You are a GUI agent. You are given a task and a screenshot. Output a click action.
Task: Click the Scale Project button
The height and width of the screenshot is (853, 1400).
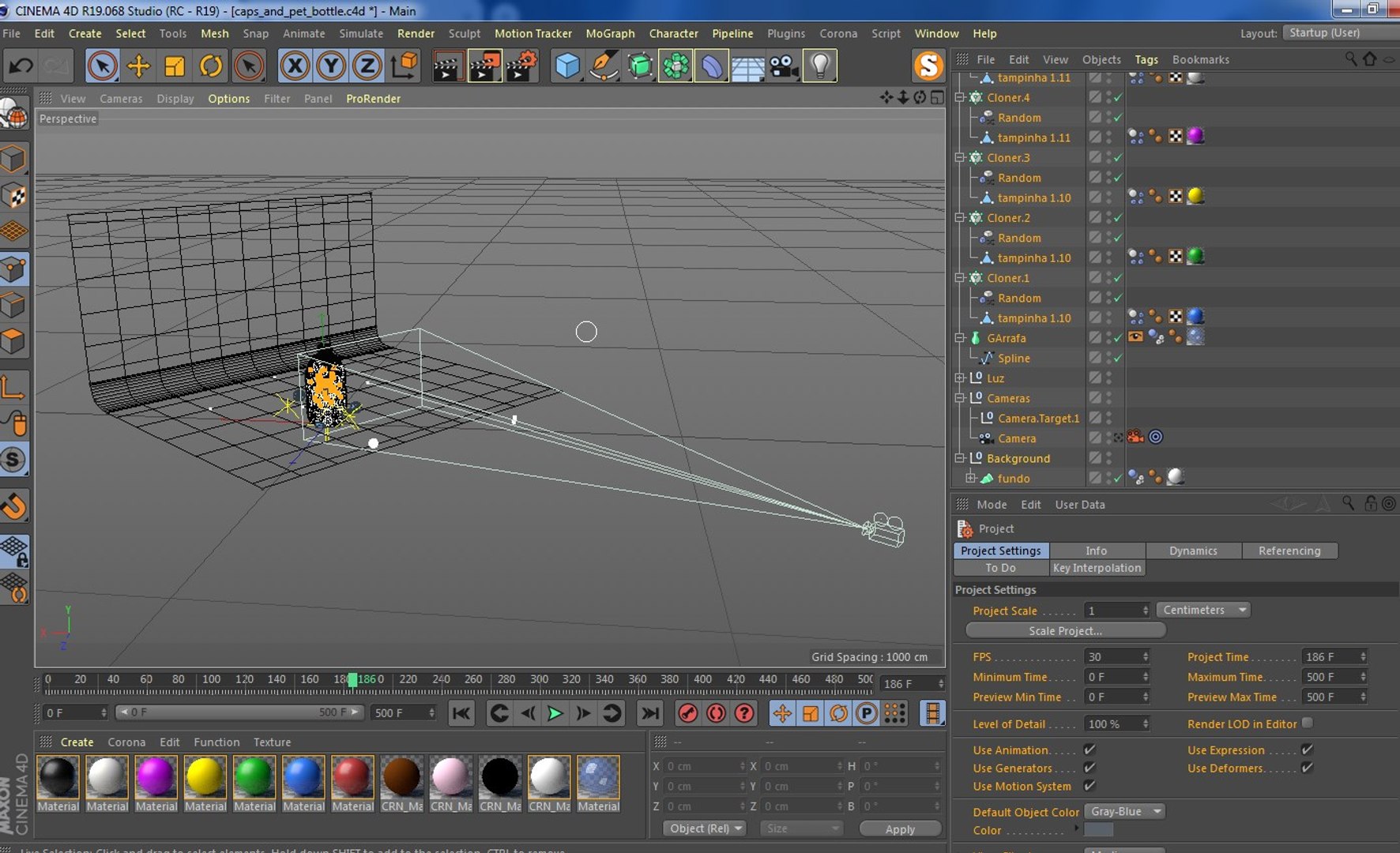[x=1065, y=631]
